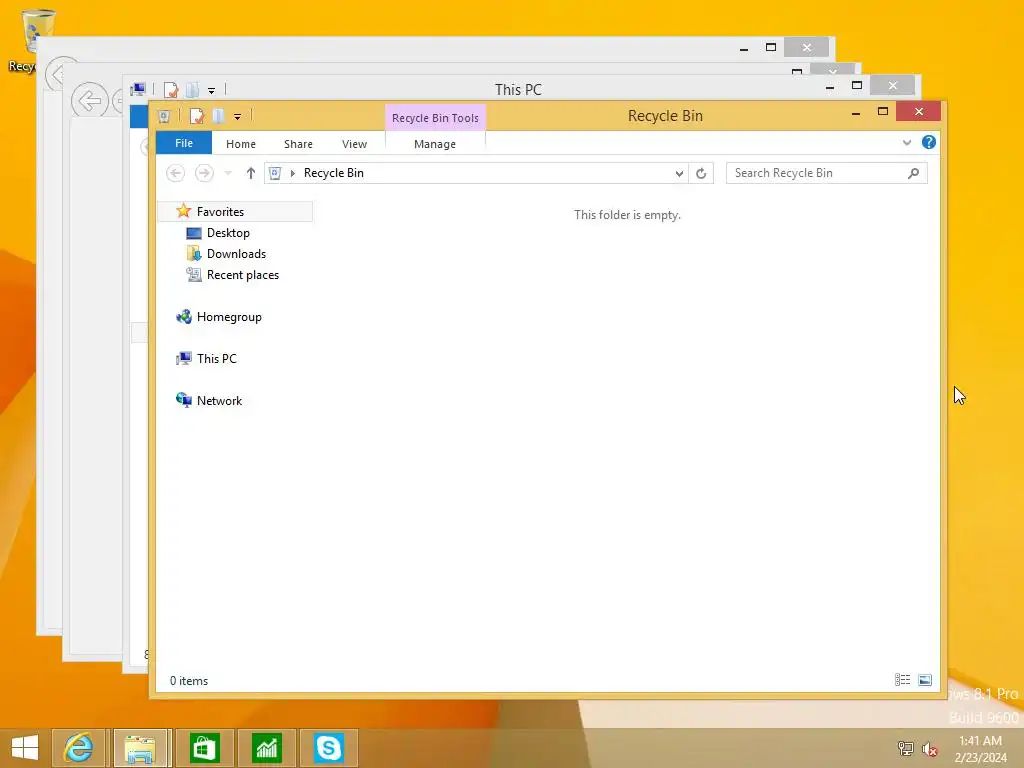Open Recent places in navigation pane

click(x=242, y=275)
